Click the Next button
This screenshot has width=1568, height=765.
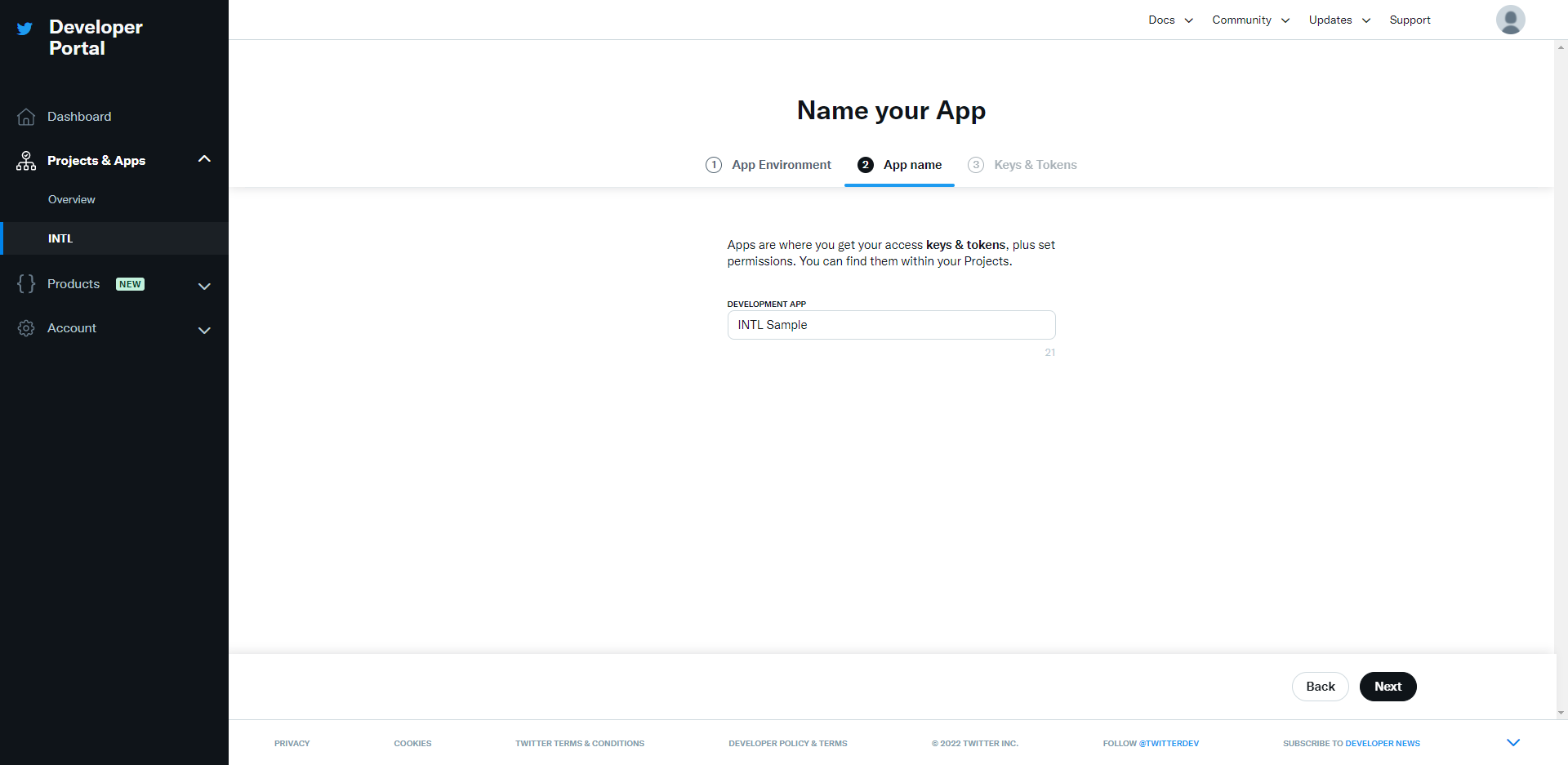(x=1388, y=687)
